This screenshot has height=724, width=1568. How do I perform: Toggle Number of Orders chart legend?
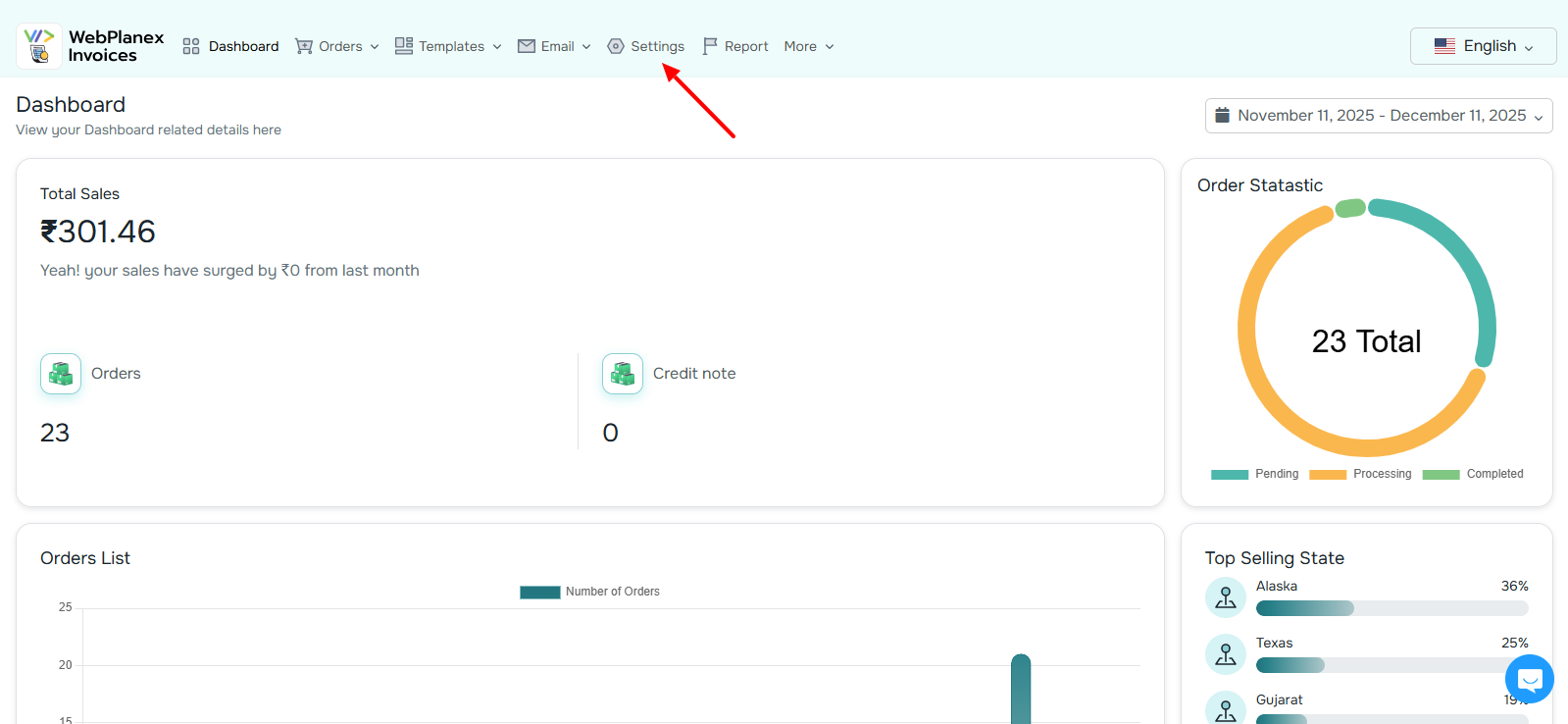tap(589, 592)
